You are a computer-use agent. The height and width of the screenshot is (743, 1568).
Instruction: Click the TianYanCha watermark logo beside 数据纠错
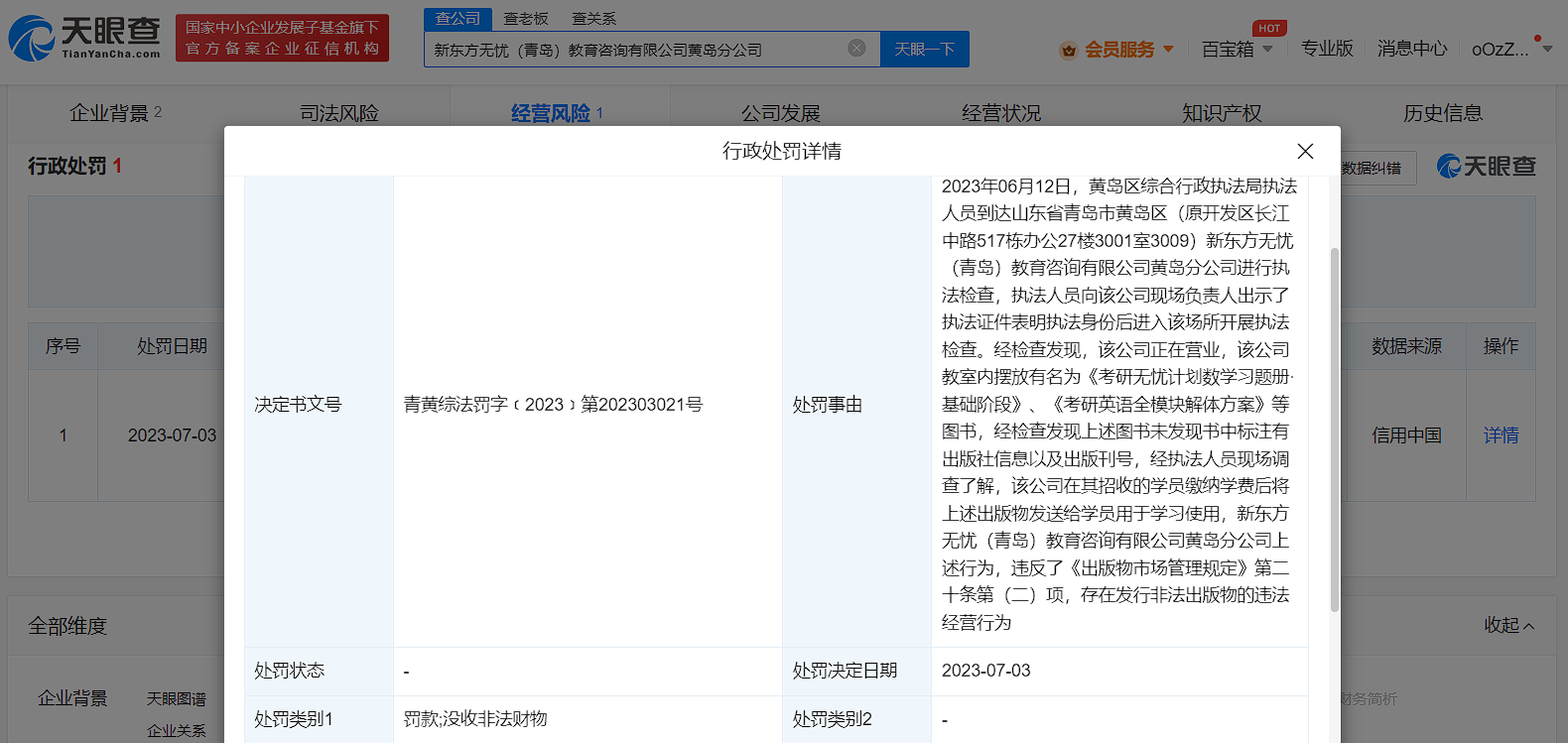[x=1486, y=167]
